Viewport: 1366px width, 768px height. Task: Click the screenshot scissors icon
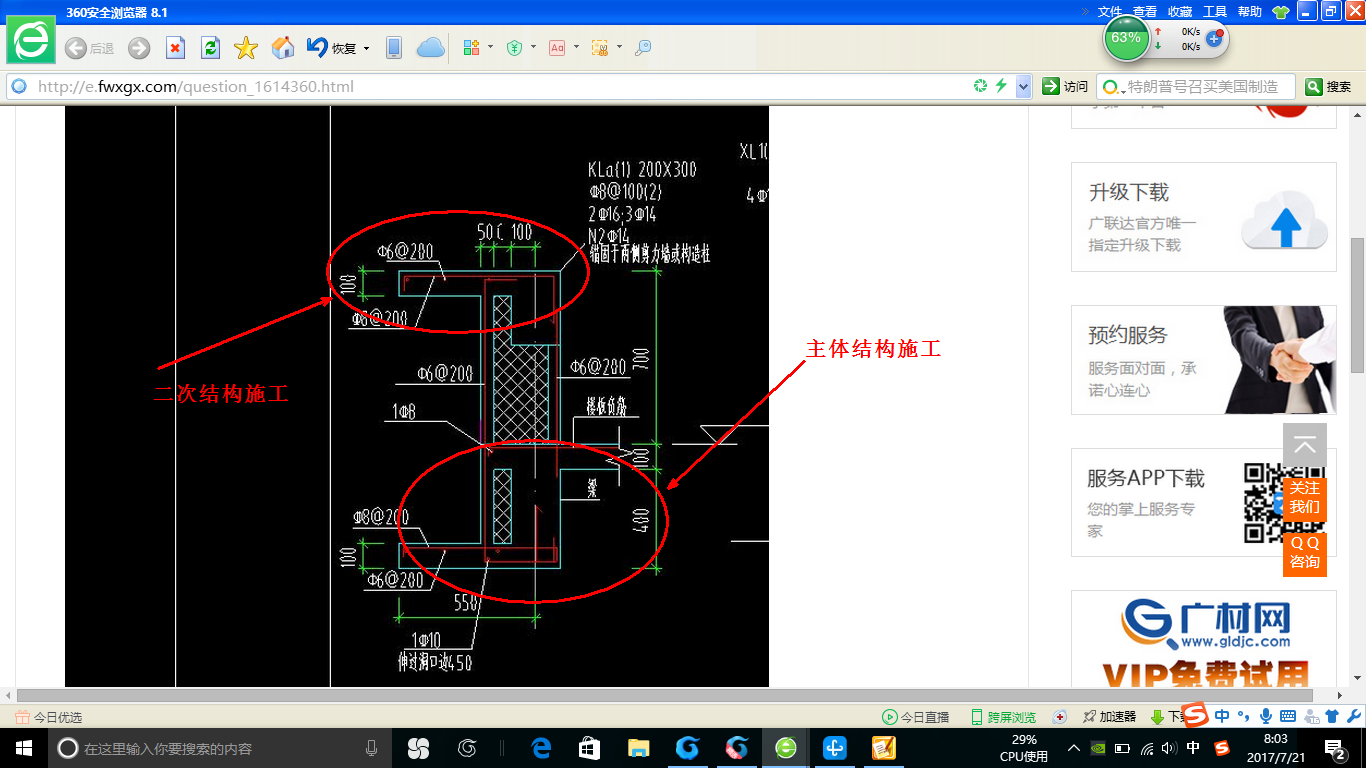tap(600, 48)
